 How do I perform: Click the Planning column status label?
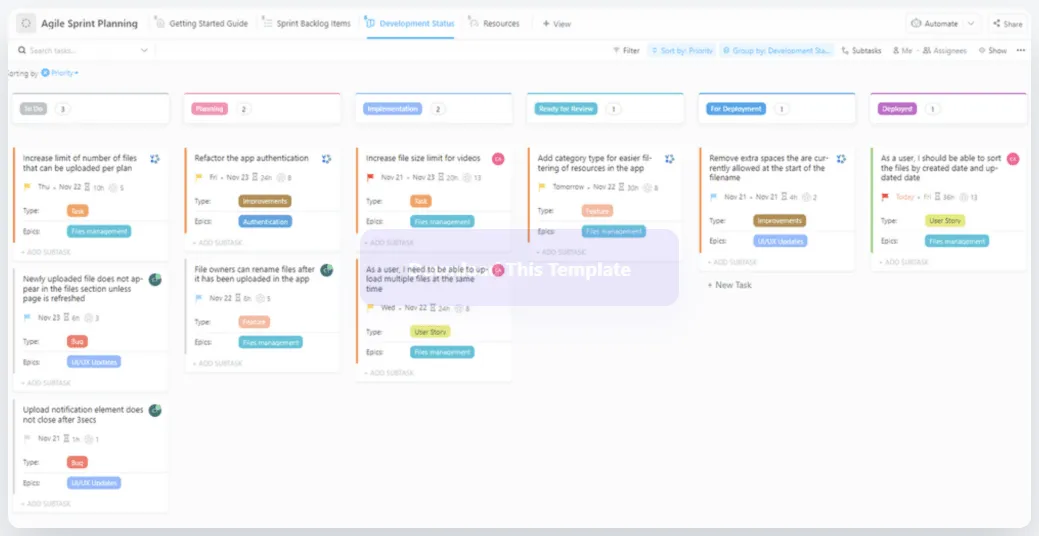tap(209, 109)
